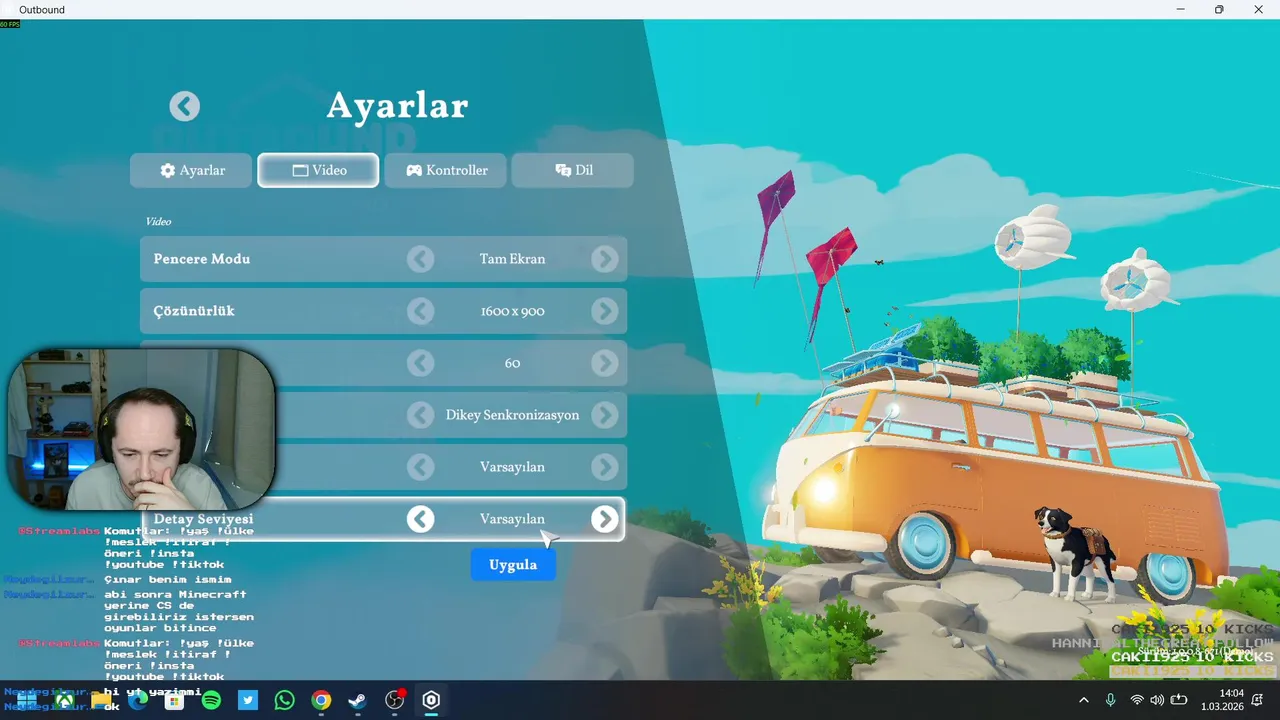This screenshot has height=720, width=1280.
Task: Open OBS Studio from the taskbar
Action: [x=394, y=701]
